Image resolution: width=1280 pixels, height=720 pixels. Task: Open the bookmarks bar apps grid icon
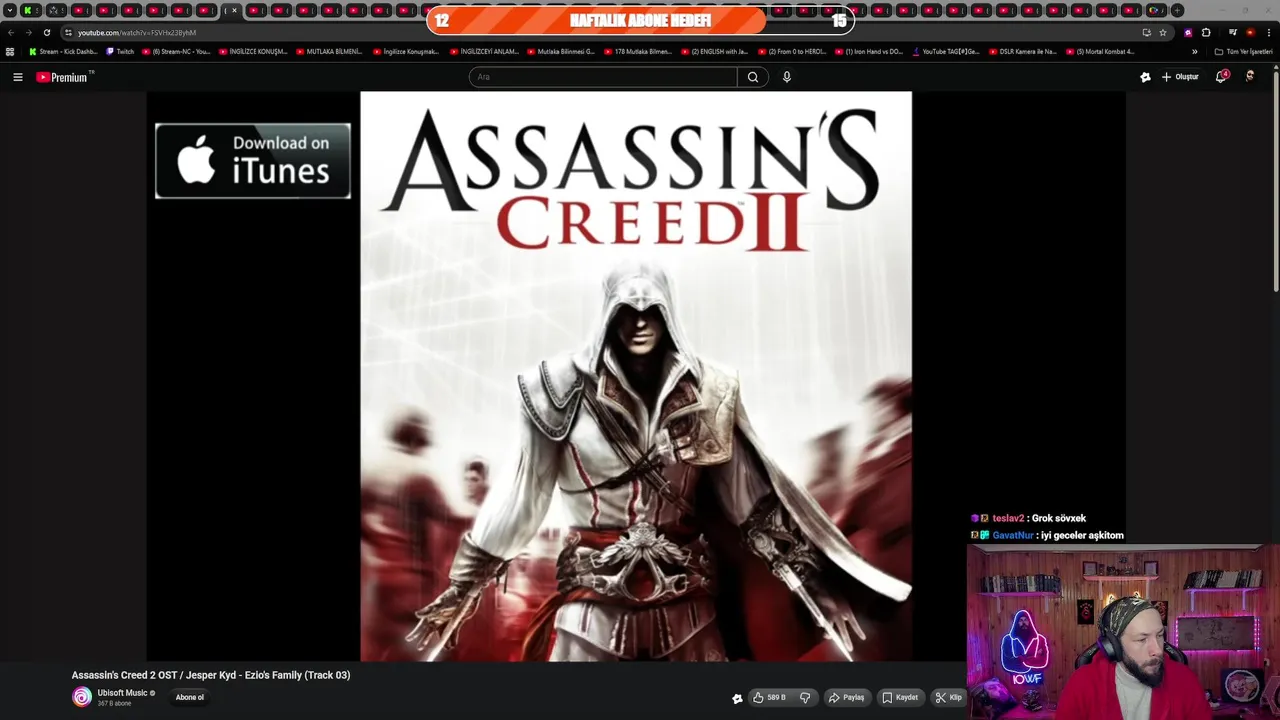[10, 51]
